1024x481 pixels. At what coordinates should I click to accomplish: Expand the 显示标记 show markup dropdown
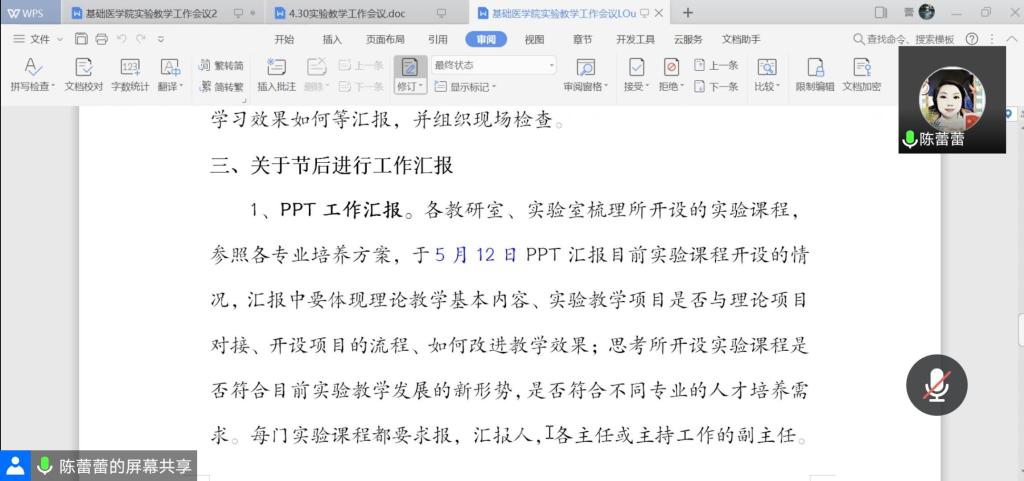(470, 87)
